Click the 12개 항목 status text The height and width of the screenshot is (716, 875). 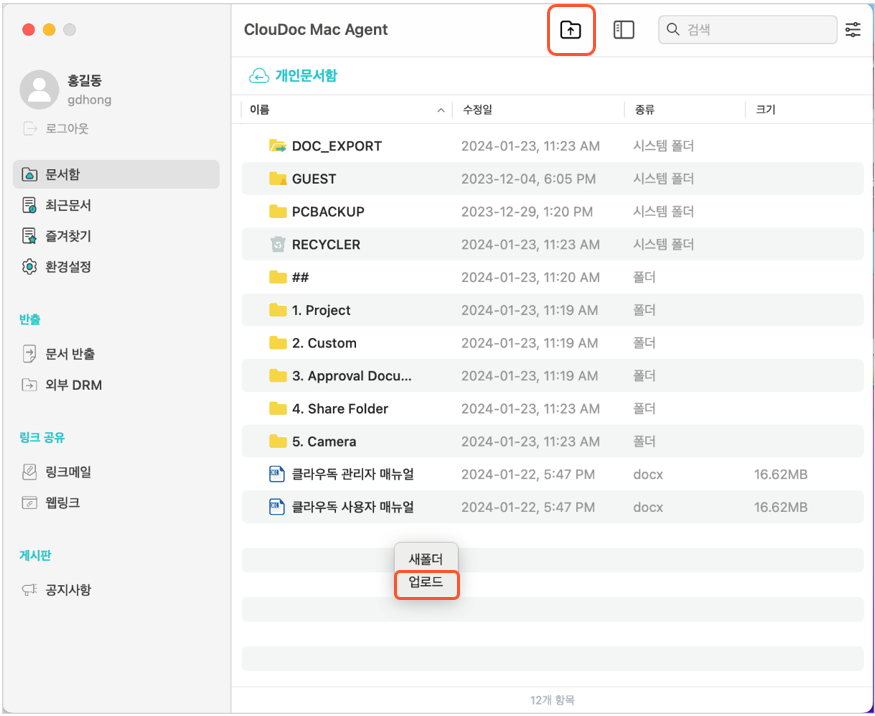coord(552,700)
